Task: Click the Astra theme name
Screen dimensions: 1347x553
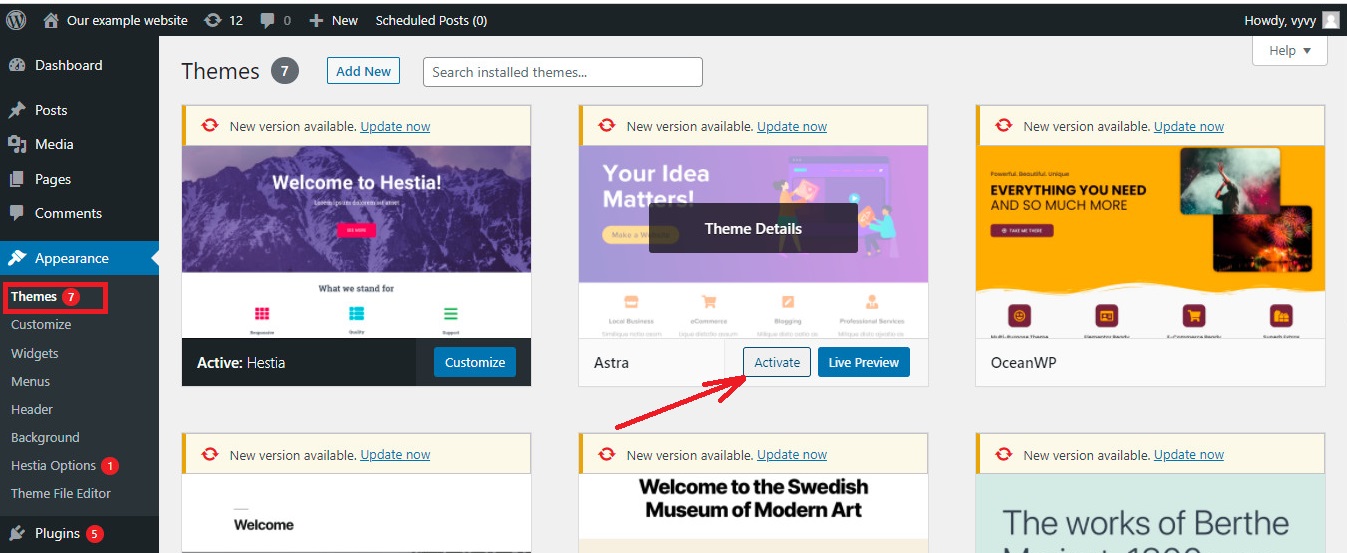Action: pyautogui.click(x=612, y=362)
